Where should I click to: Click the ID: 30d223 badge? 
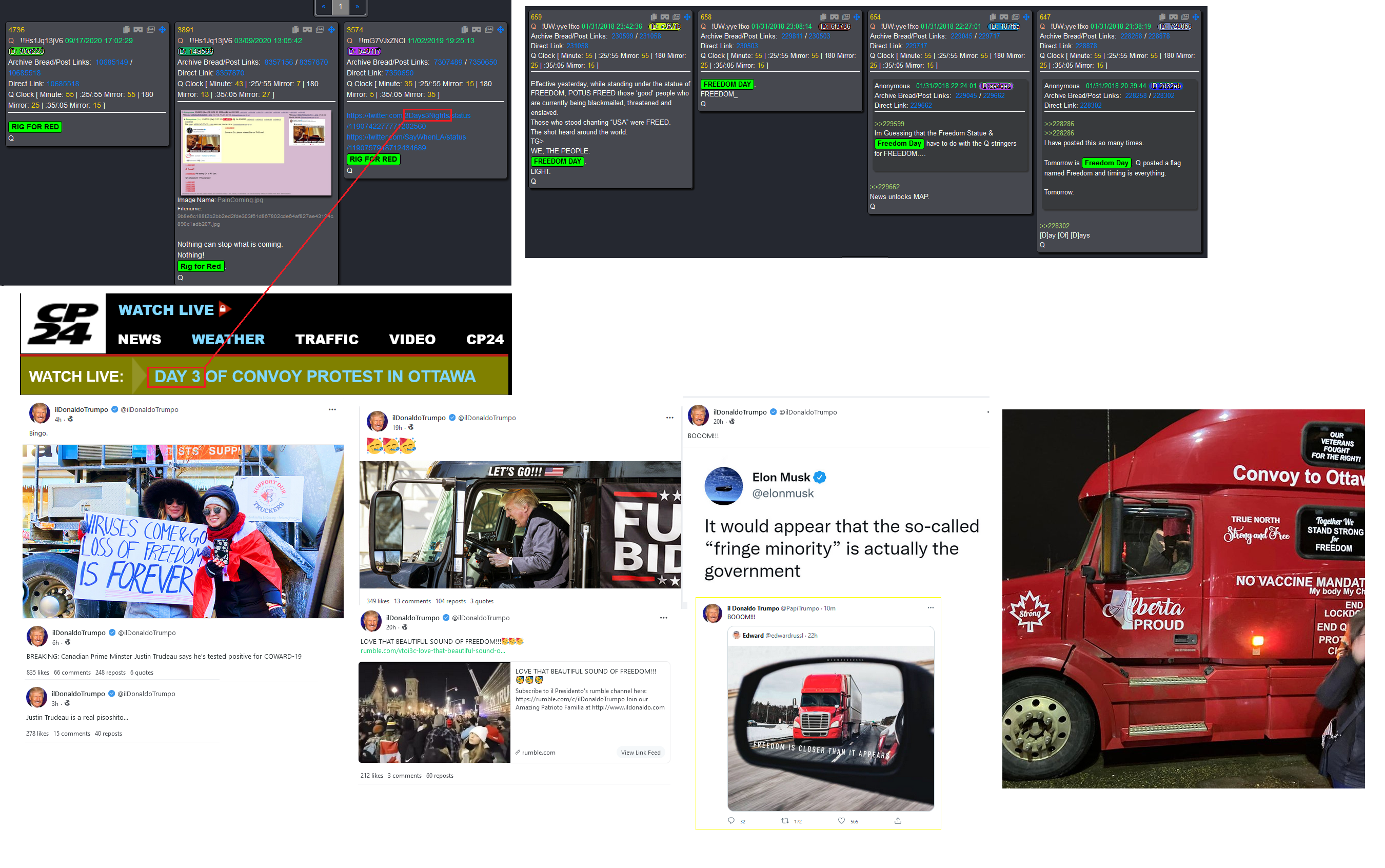pyautogui.click(x=26, y=52)
